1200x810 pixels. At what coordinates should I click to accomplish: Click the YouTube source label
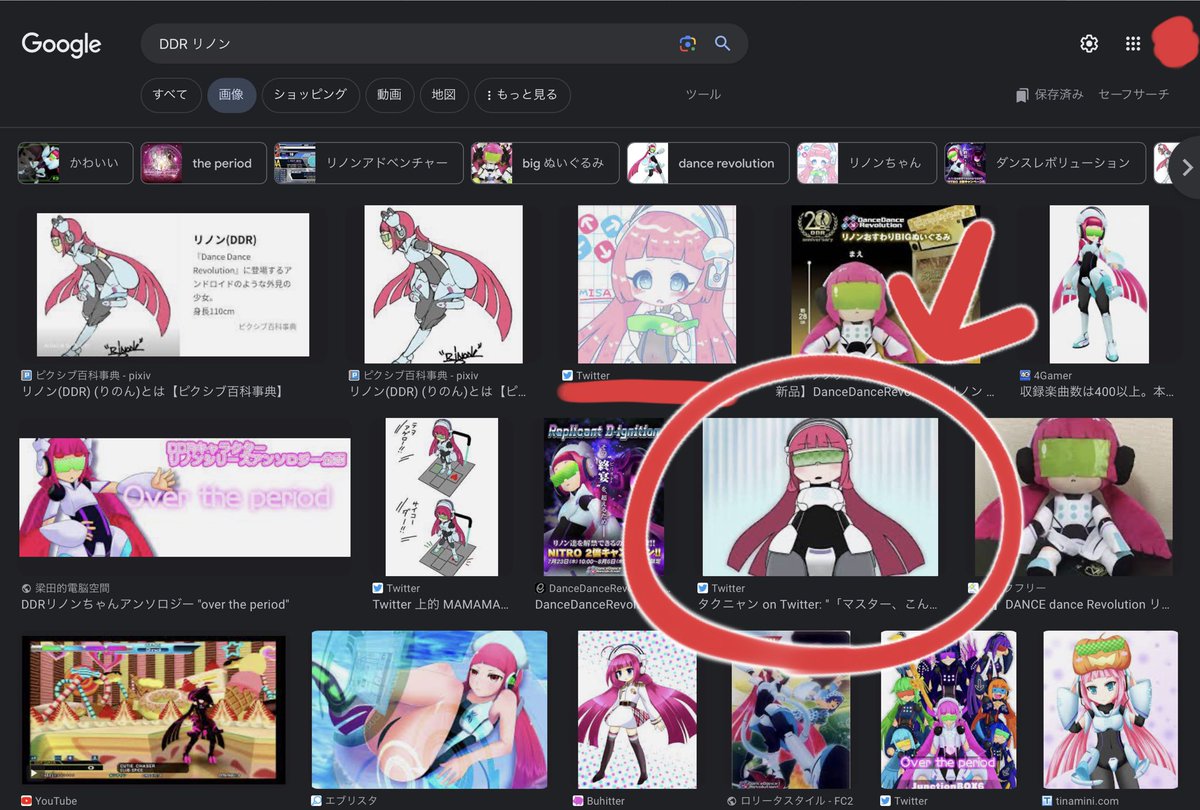tap(48, 801)
